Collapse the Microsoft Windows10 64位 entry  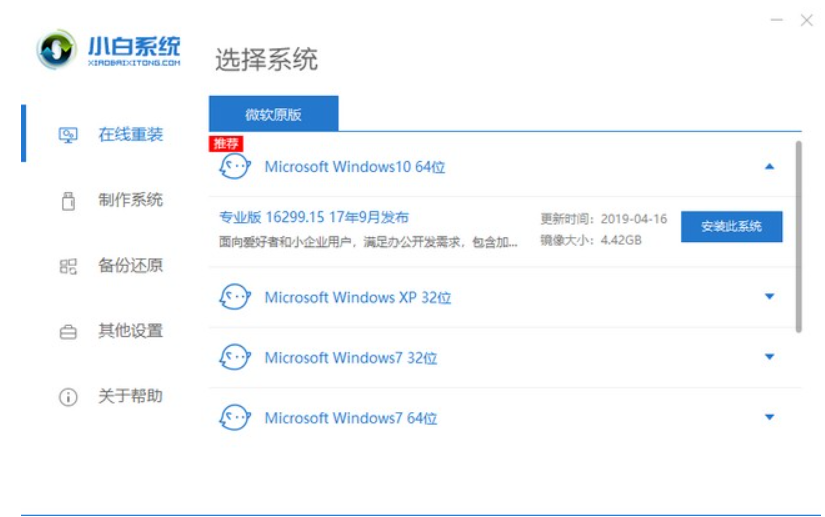pos(769,166)
